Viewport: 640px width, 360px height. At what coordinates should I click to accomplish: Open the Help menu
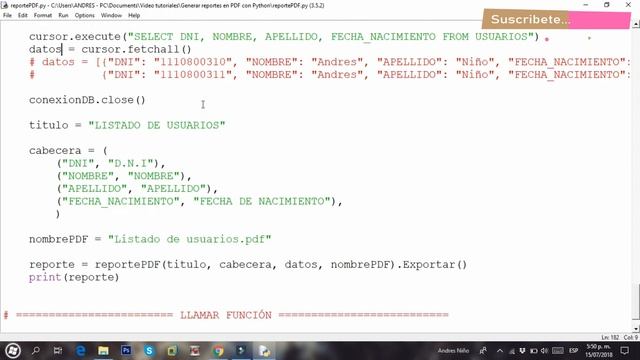[x=134, y=15]
